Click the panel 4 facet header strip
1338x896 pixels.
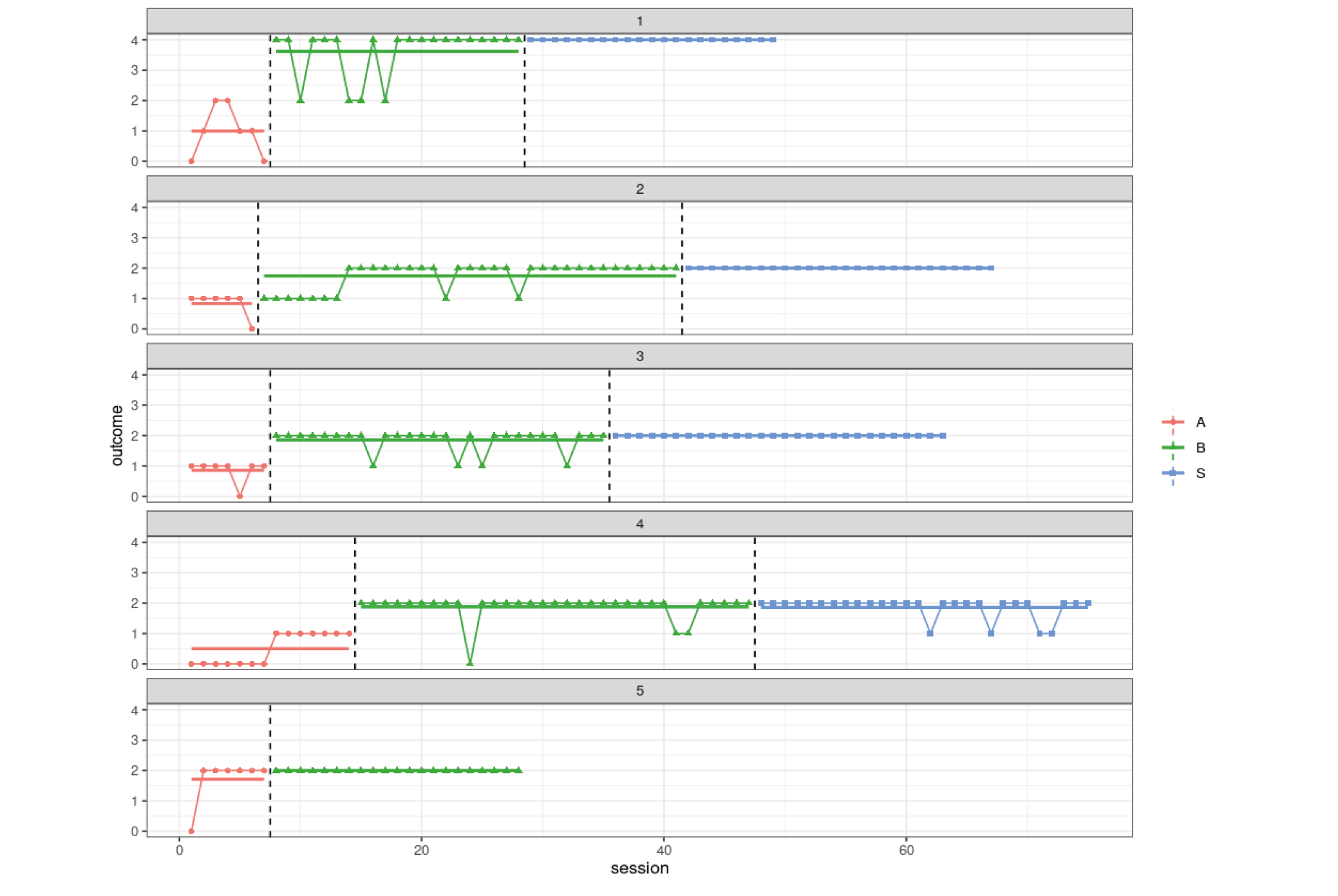[639, 523]
